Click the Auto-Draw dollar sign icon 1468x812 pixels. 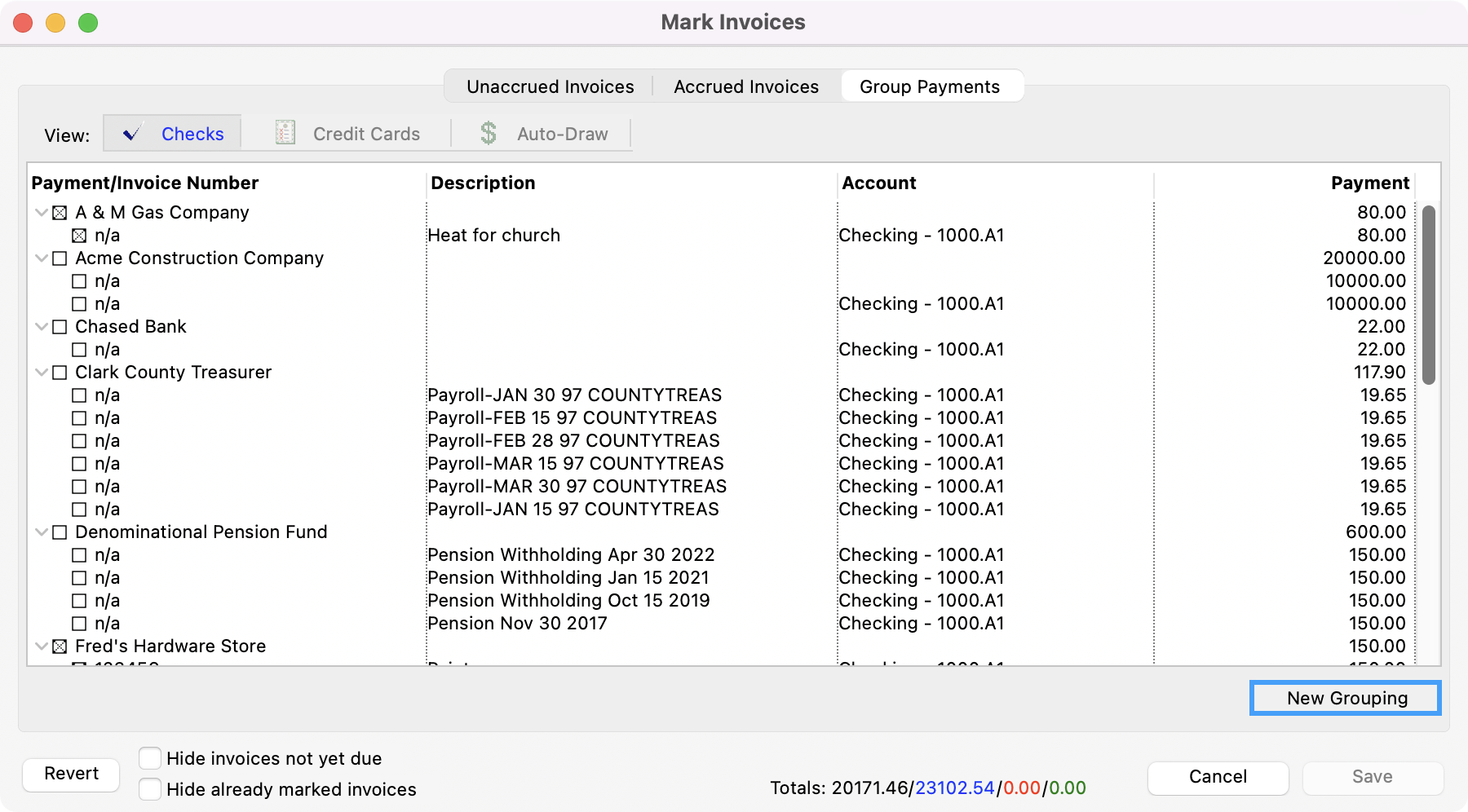489,133
